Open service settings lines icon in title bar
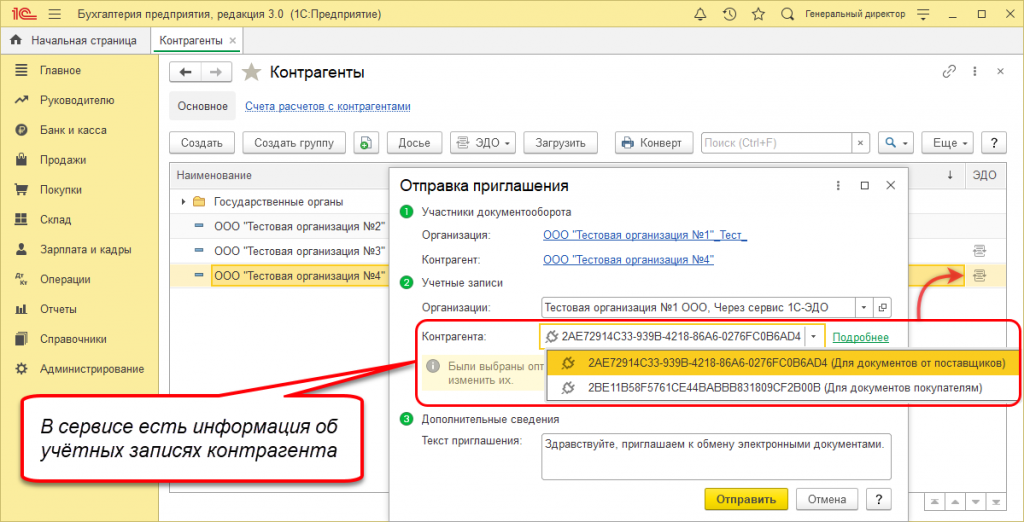 (922, 14)
